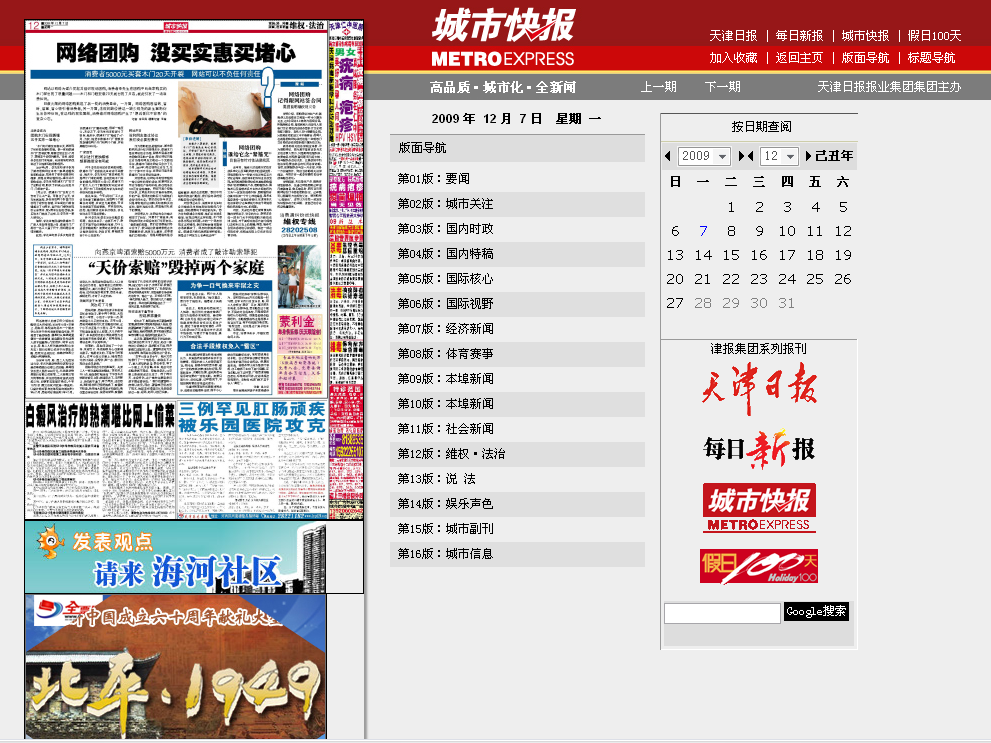Go to 上一期 previous issue

(659, 87)
